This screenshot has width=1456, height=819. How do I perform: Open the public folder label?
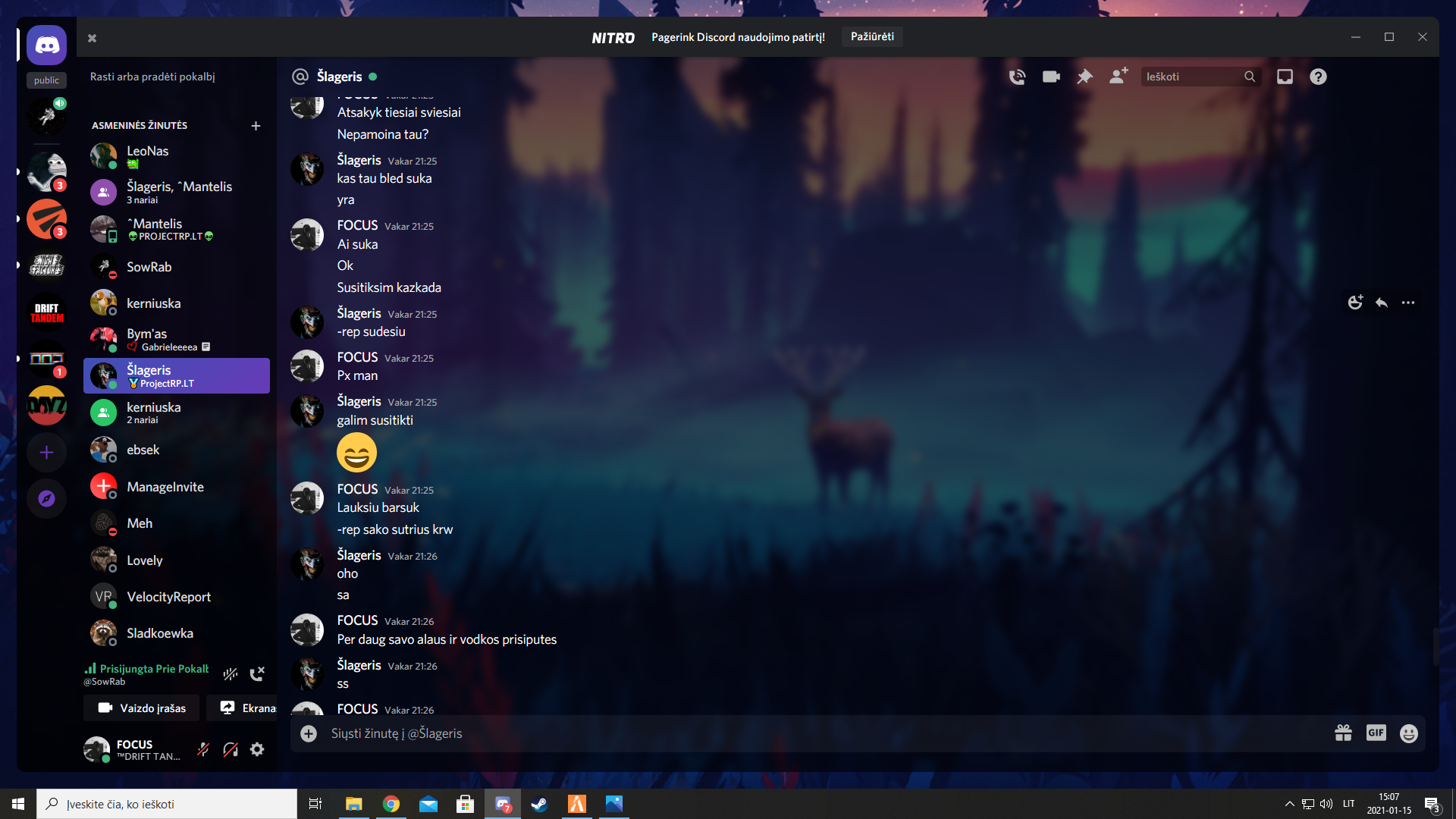47,80
